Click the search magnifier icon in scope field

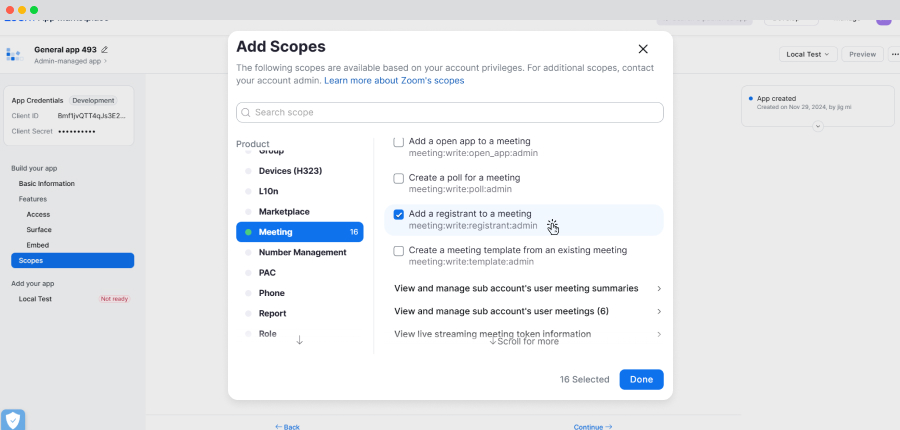pos(246,113)
